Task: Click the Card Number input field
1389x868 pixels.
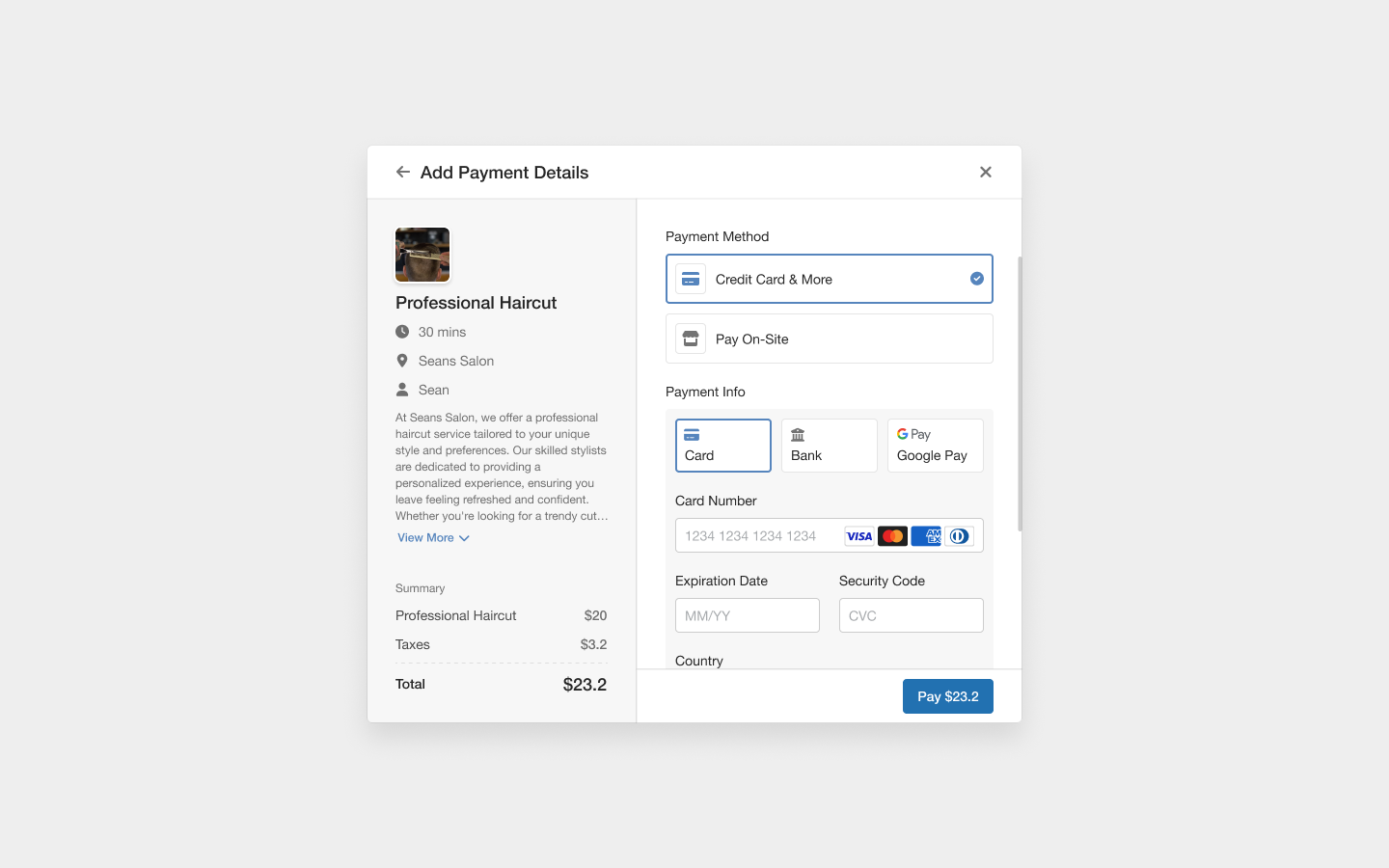Action: point(762,535)
